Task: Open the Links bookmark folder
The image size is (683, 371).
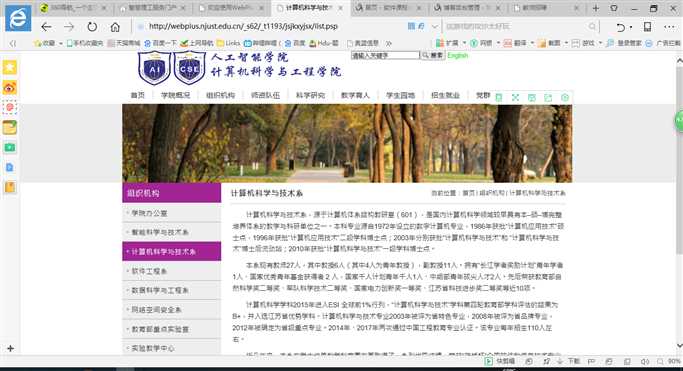Action: 229,43
